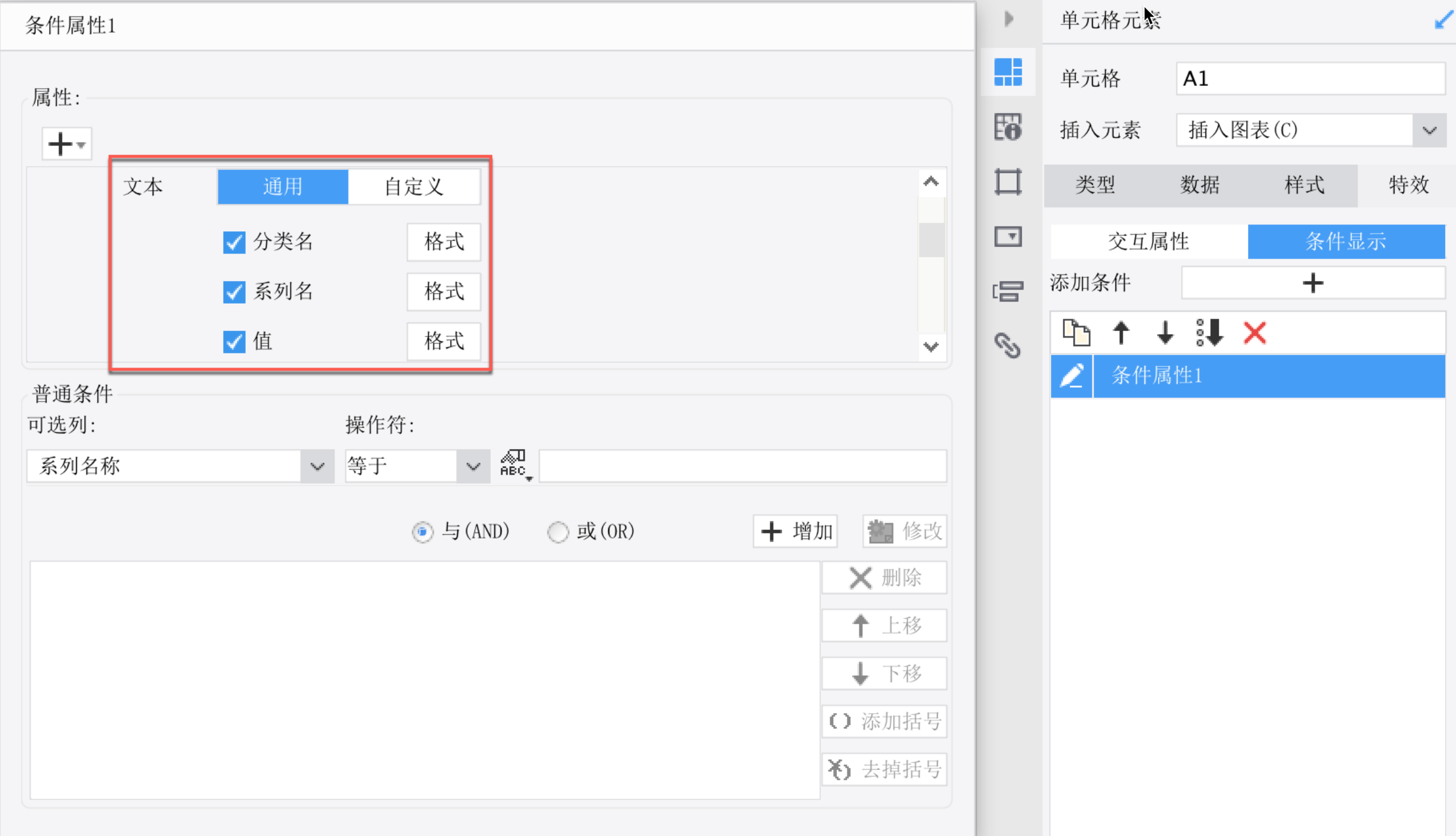Viewport: 1456px width, 836px height.
Task: Uncheck the 分类名 checkbox
Action: tap(234, 242)
